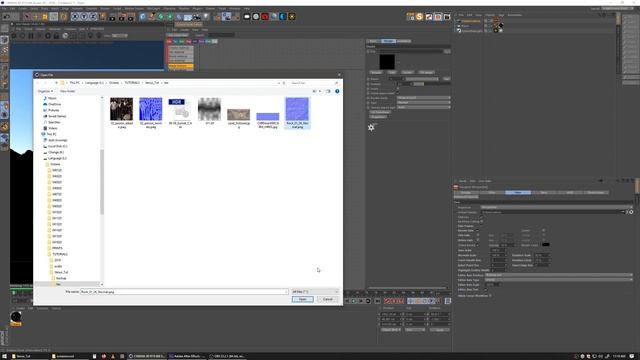Select the audio folder in navigation tree

58,266
